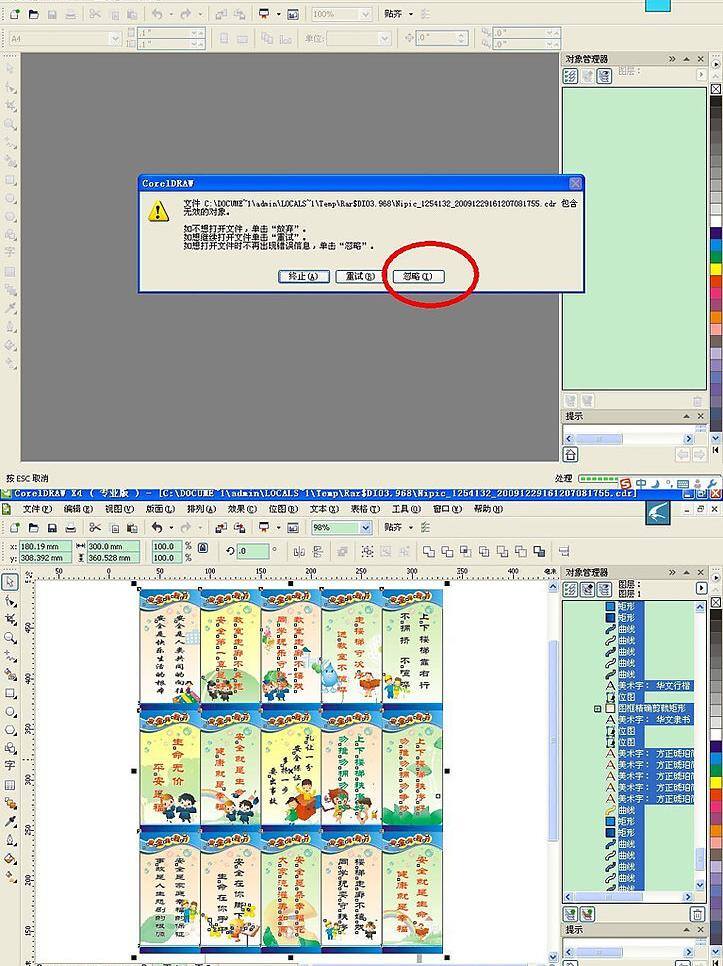
Task: Select the Polygon tool in lower toolbox
Action: (10, 731)
